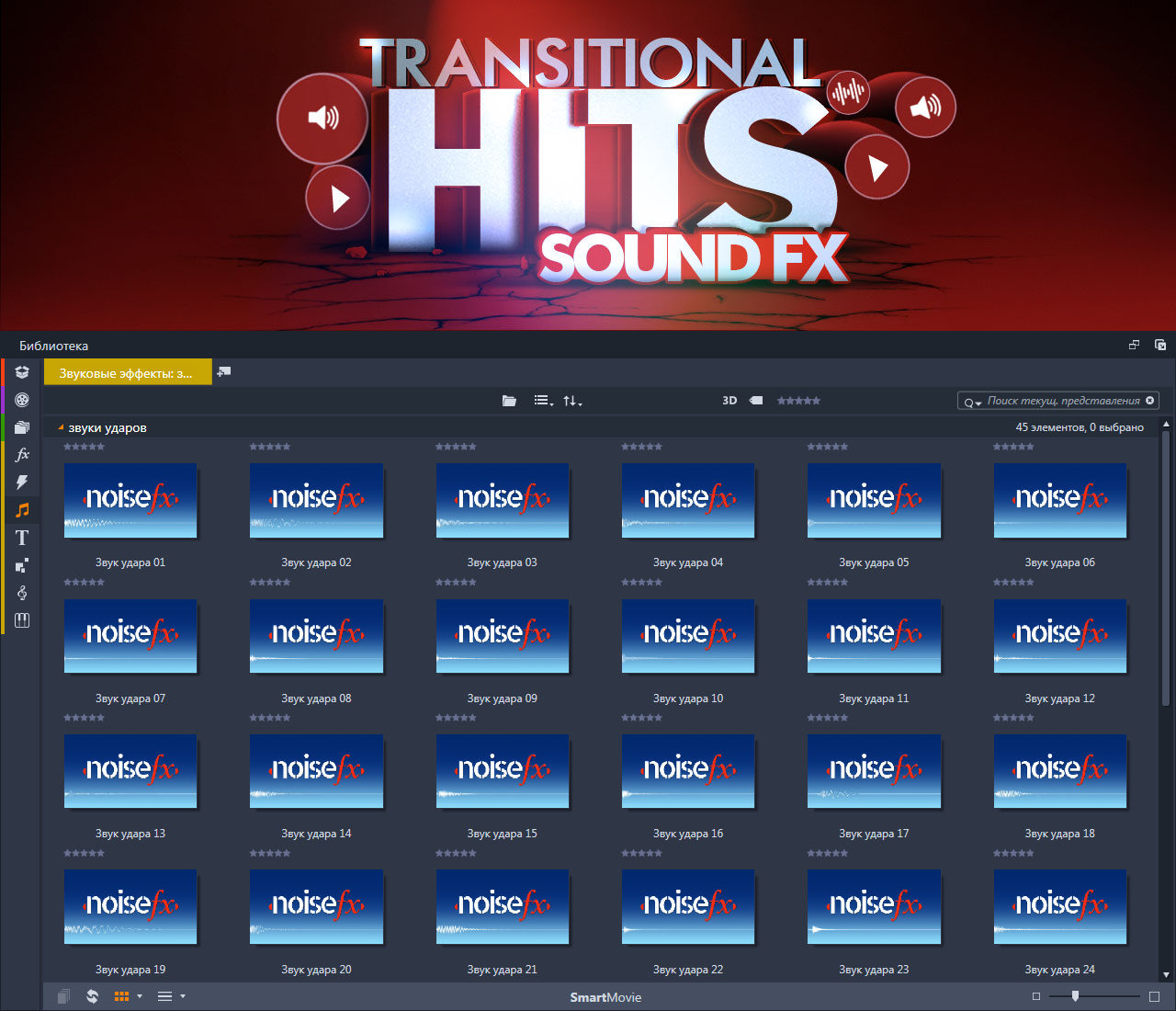Screen dimensions: 1176x1011
Task: Click the label Звук удара 03
Action: click(503, 562)
